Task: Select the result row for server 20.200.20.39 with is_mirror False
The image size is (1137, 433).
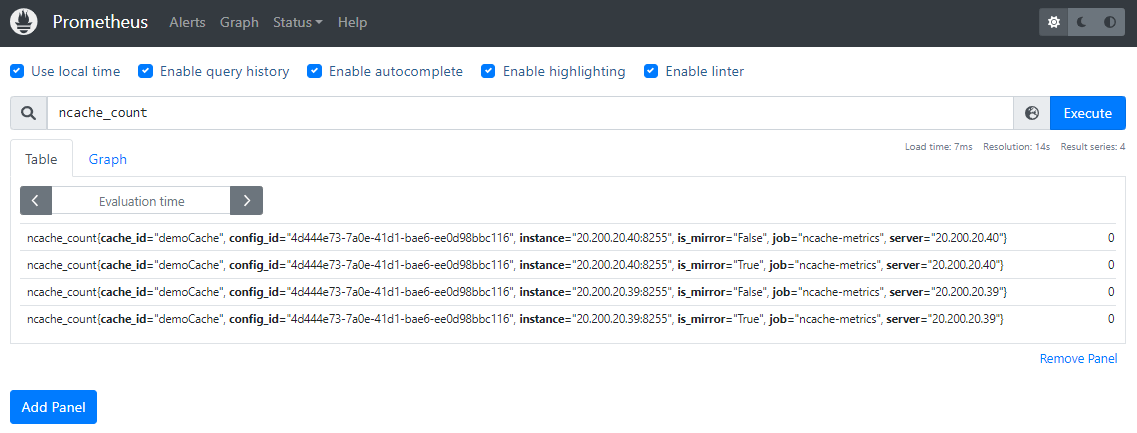Action: click(x=568, y=292)
